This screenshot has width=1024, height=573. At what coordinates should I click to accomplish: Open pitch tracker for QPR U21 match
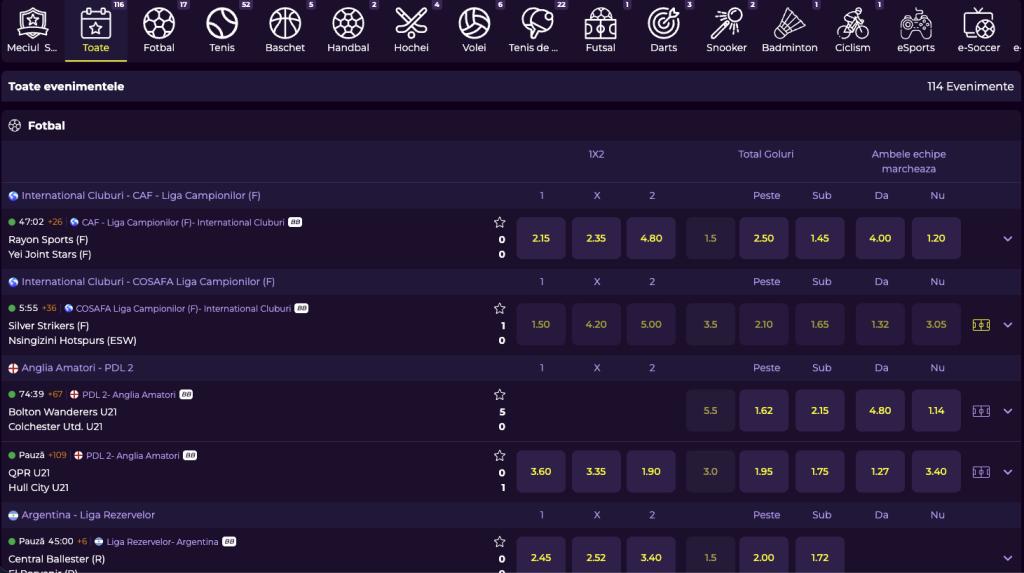coord(981,472)
